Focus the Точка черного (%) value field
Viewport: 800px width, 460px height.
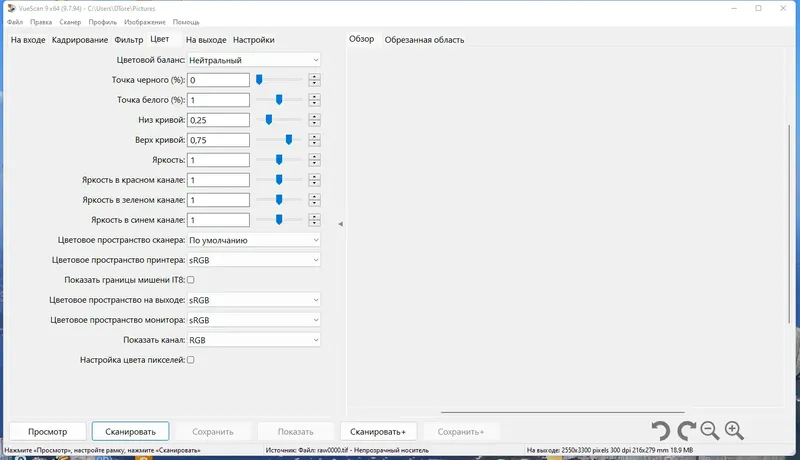coord(218,80)
